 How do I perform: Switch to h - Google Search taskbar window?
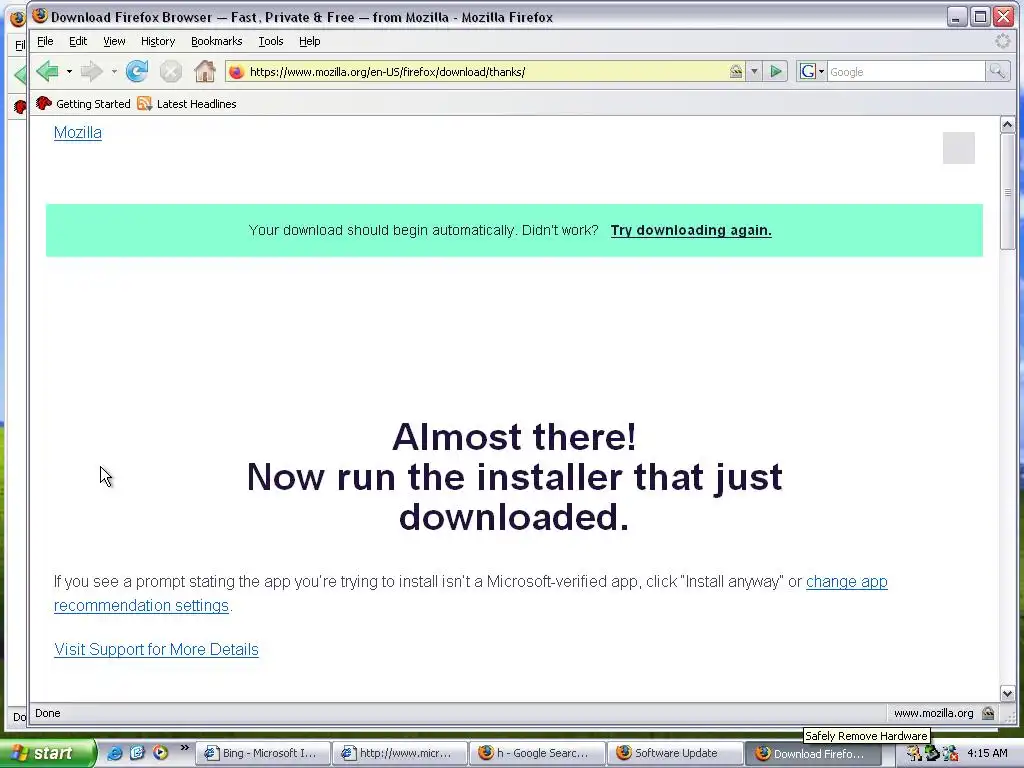(x=537, y=754)
